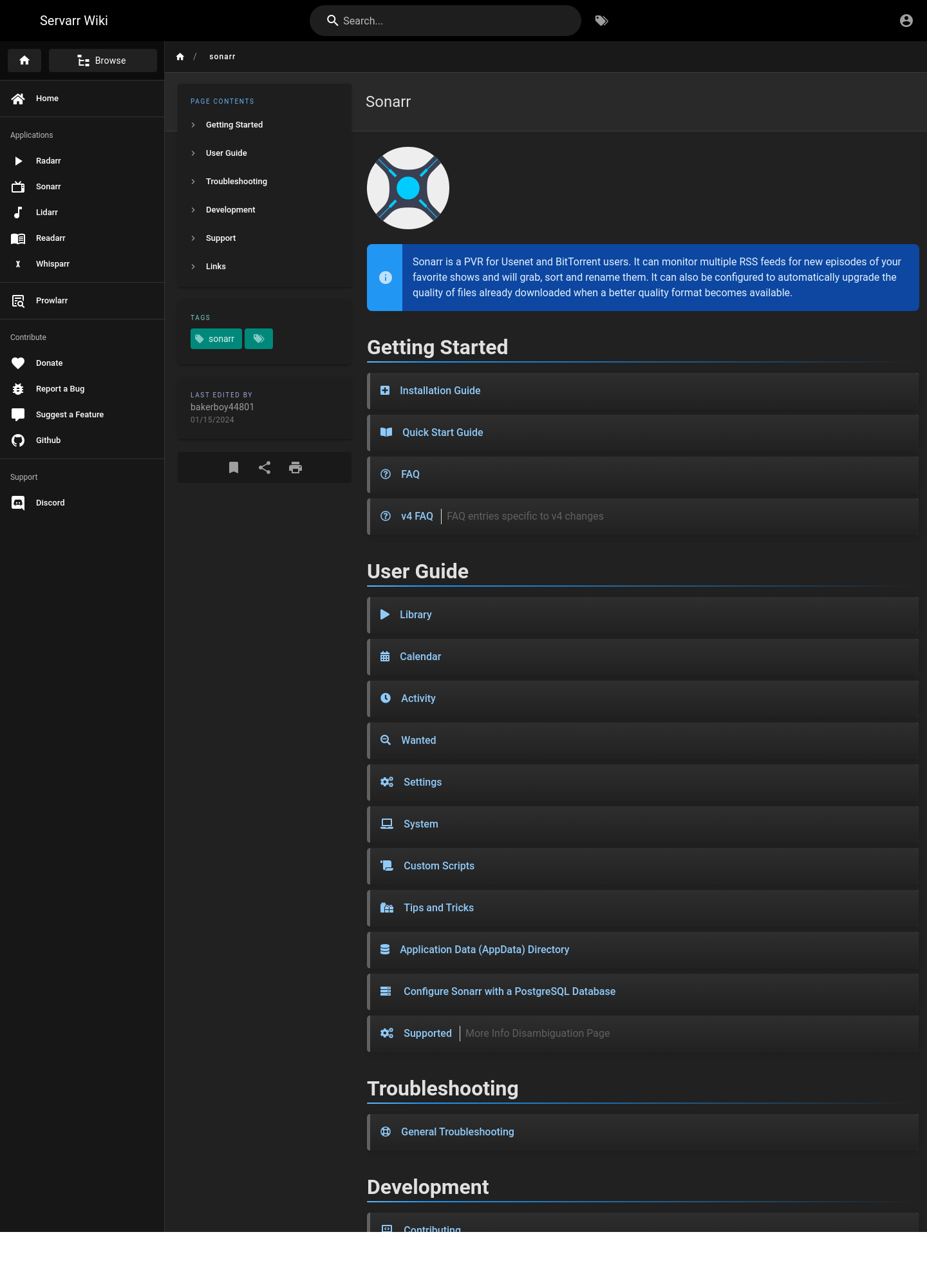This screenshot has height=1288, width=927.
Task: Click the Suggest a Feature speech icon
Action: point(18,415)
